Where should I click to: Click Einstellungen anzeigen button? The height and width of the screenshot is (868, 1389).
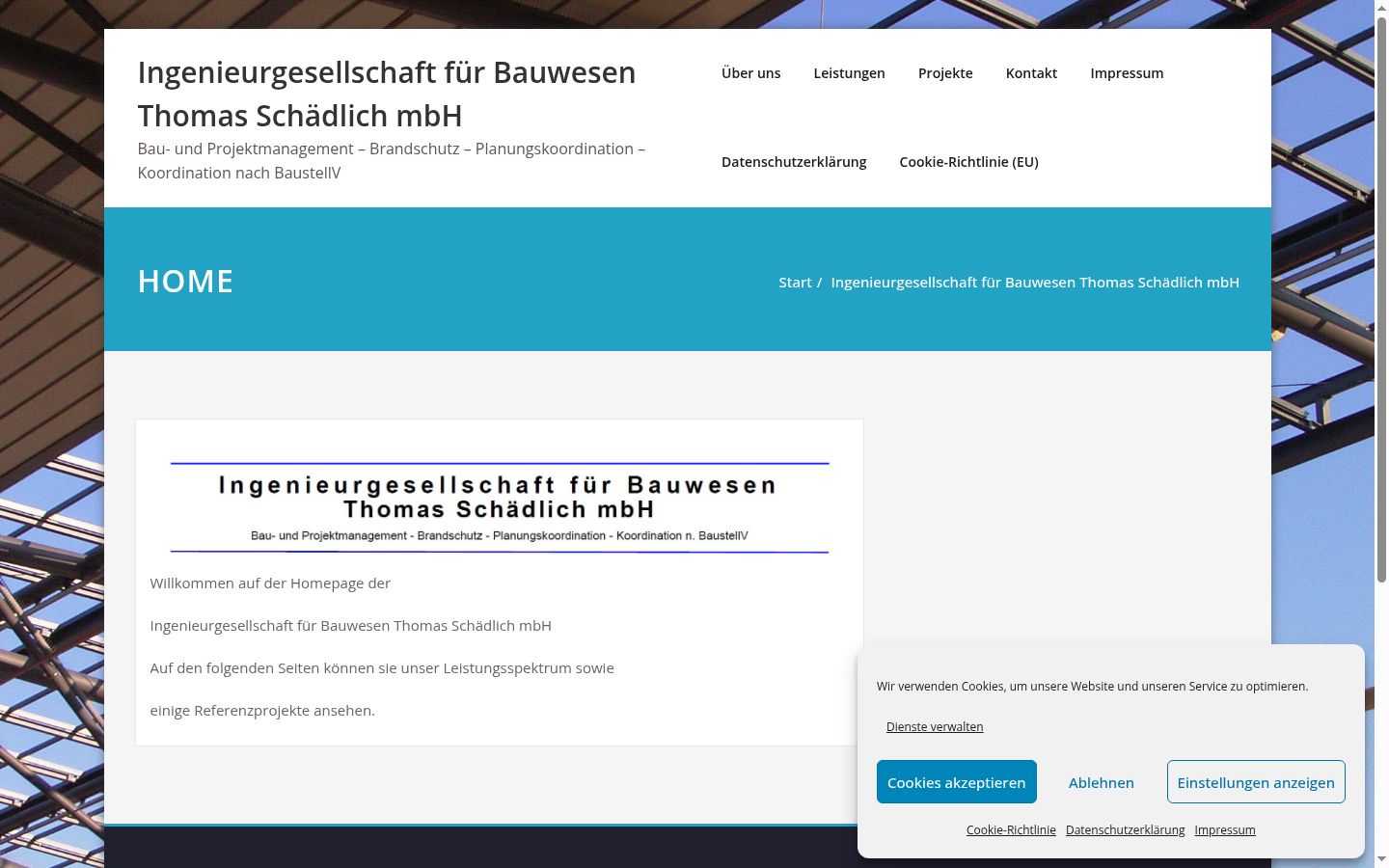1256,782
